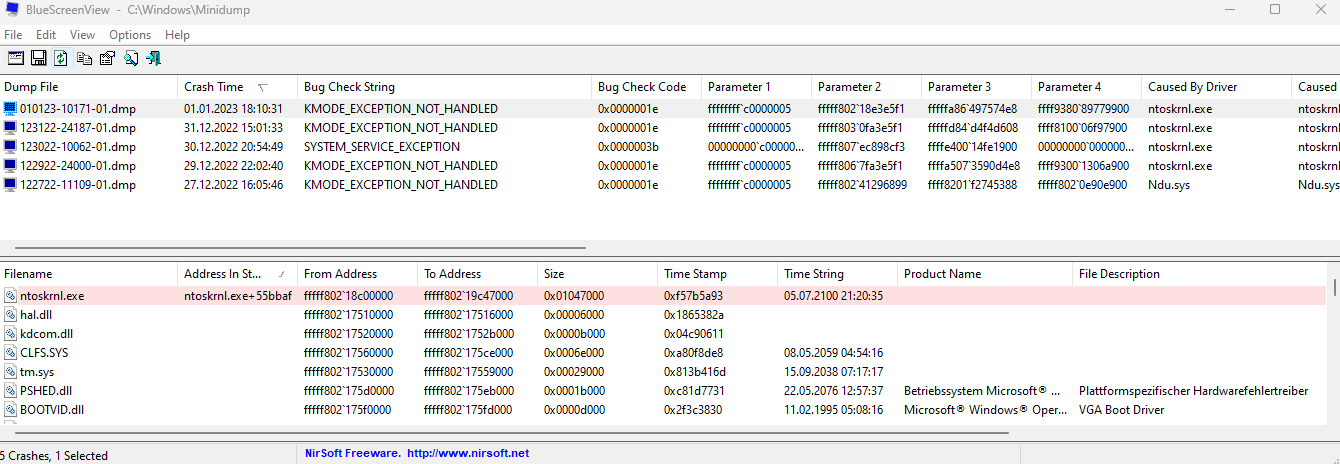Click monitor icon of 122922-24000-01.dmp

(x=10, y=165)
